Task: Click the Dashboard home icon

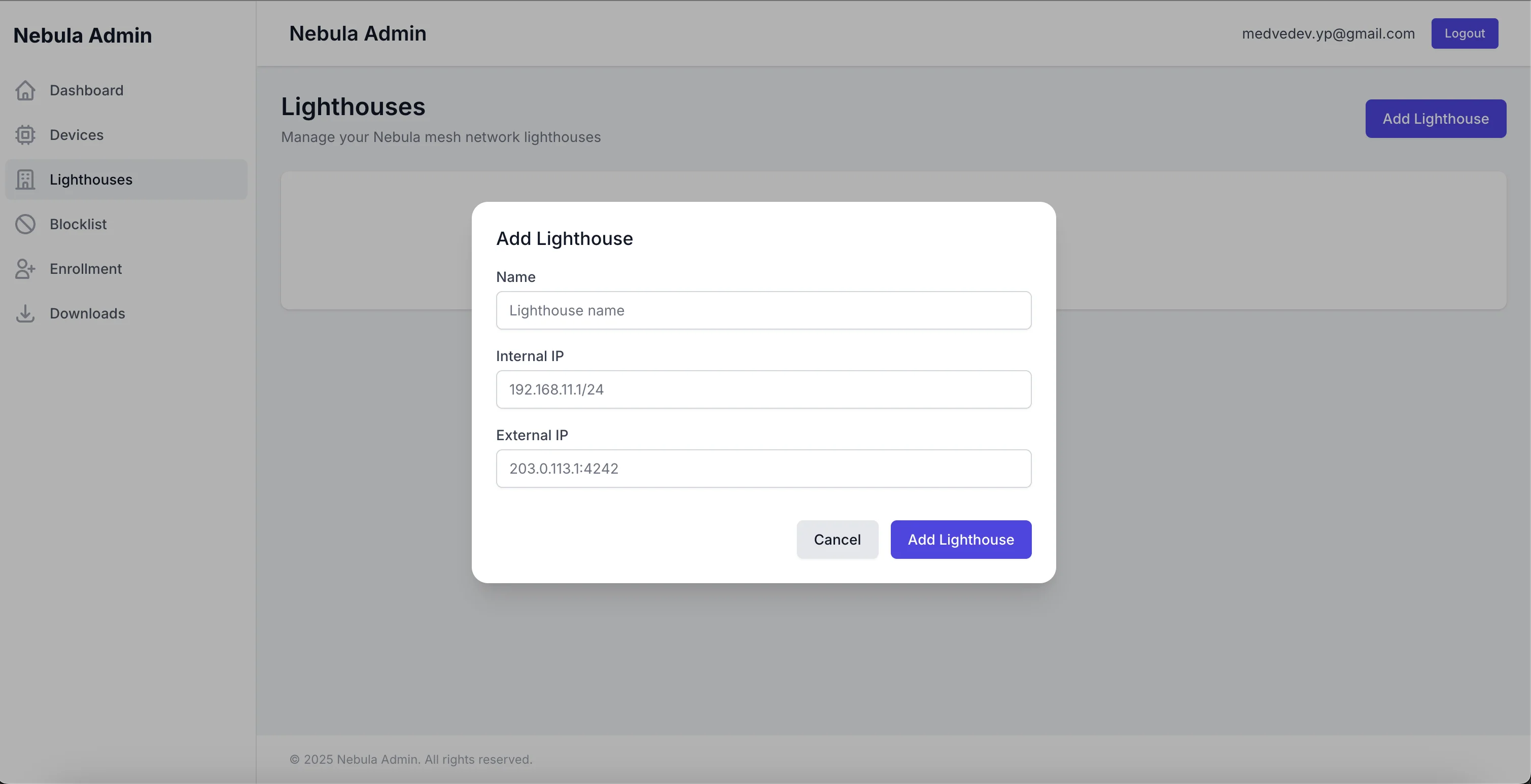Action: [x=25, y=90]
